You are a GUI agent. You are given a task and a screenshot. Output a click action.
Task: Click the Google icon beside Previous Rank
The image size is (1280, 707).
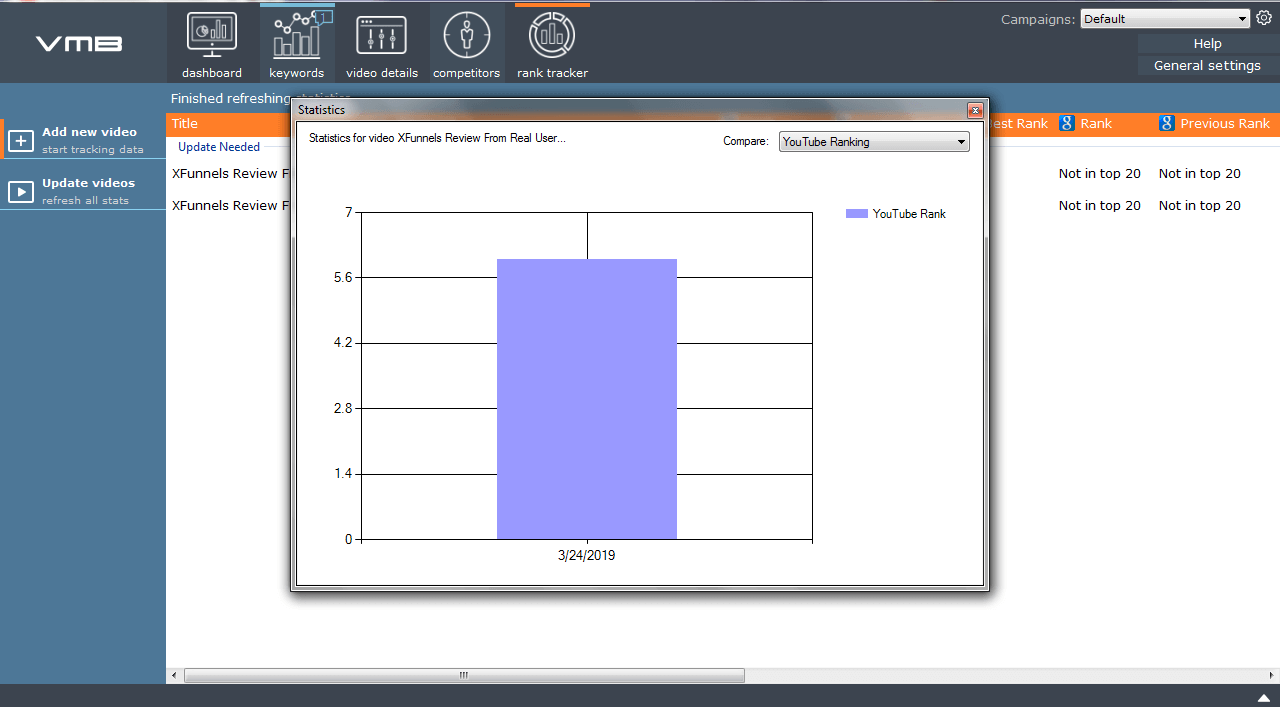[x=1167, y=124]
